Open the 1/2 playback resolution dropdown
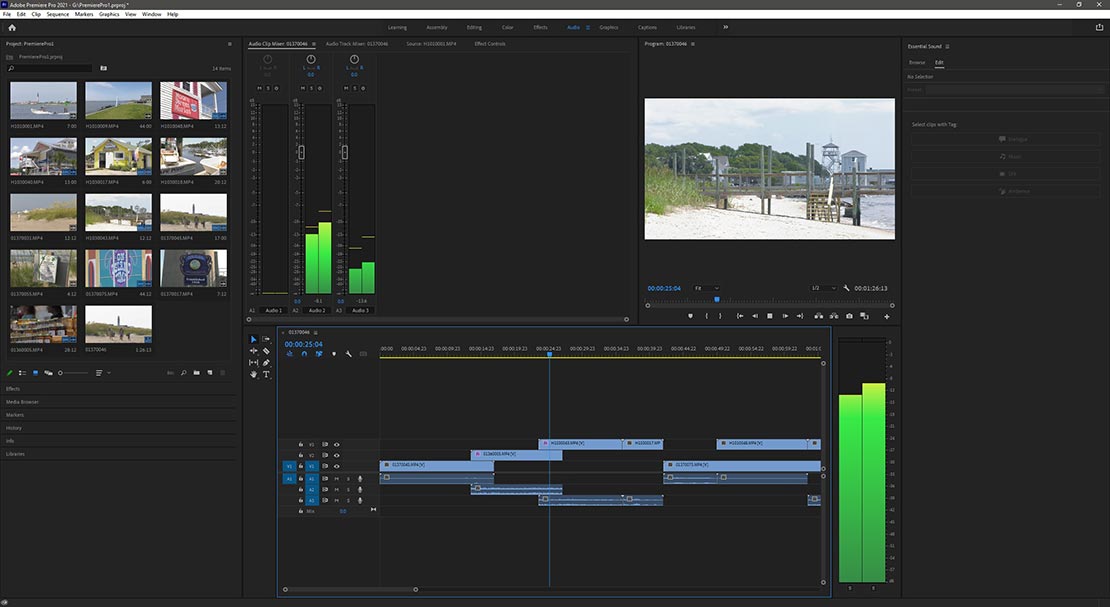This screenshot has width=1110, height=607. coord(824,288)
